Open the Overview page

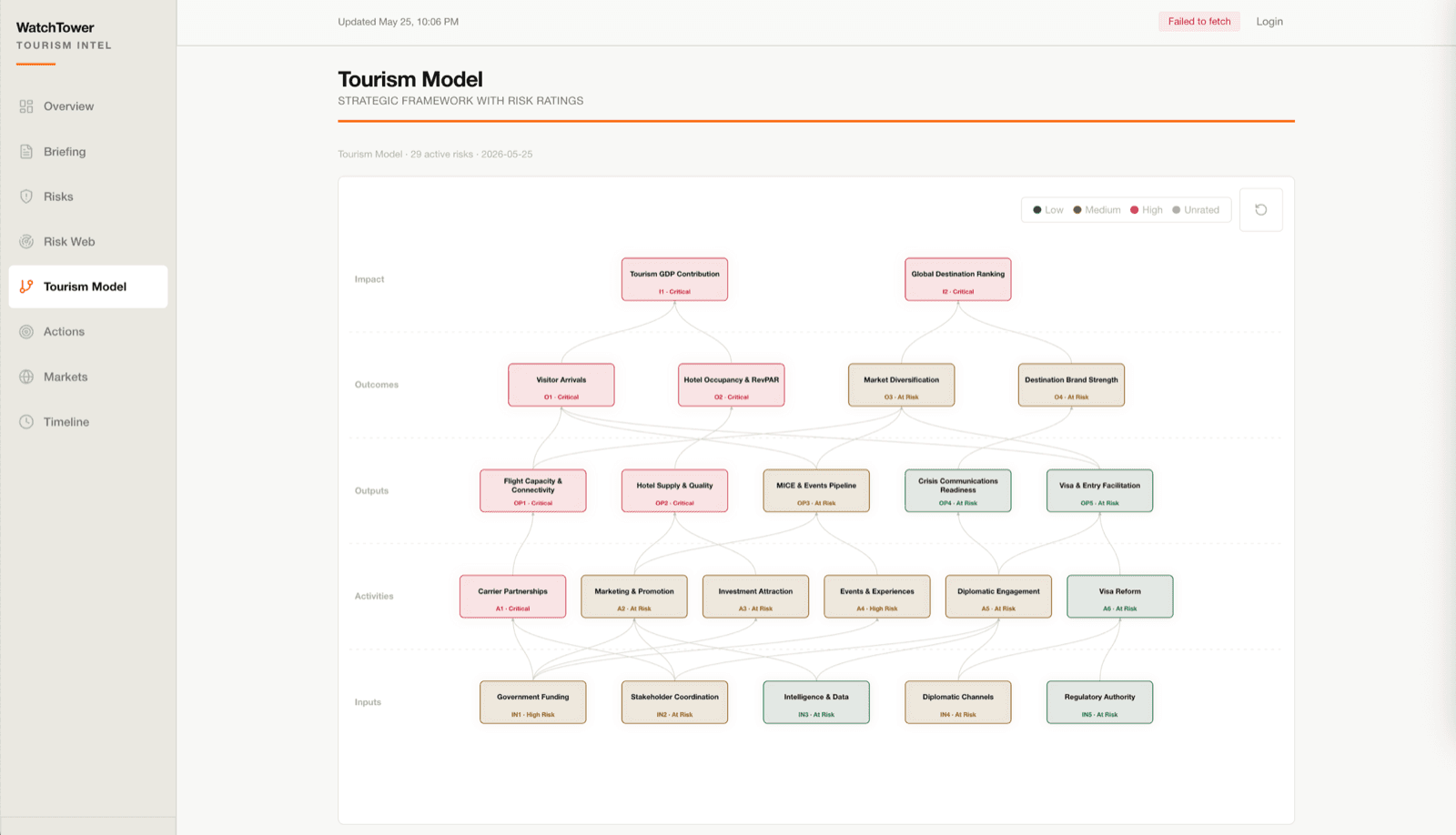pos(88,106)
